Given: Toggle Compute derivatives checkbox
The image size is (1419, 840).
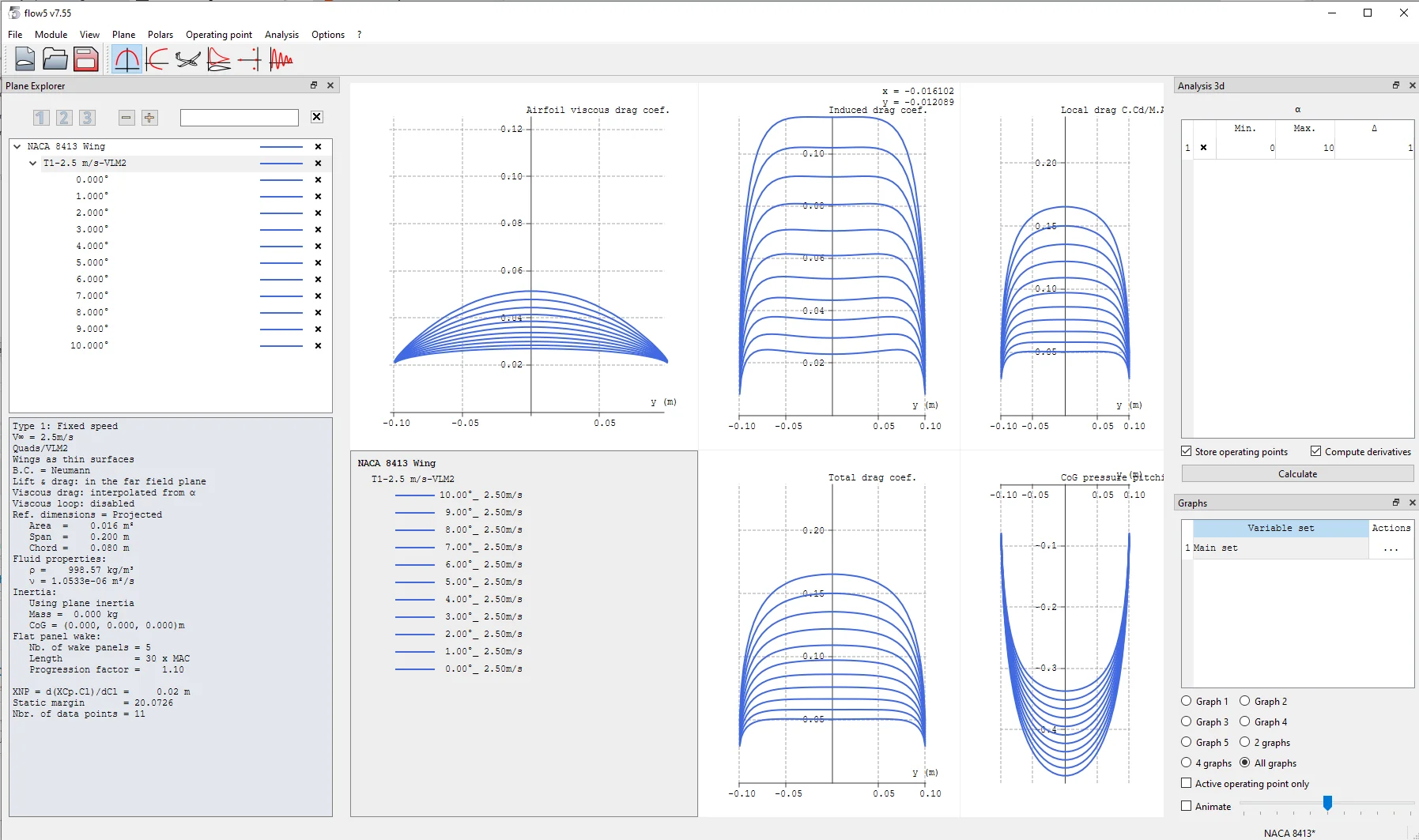Looking at the screenshot, I should tap(1361, 451).
